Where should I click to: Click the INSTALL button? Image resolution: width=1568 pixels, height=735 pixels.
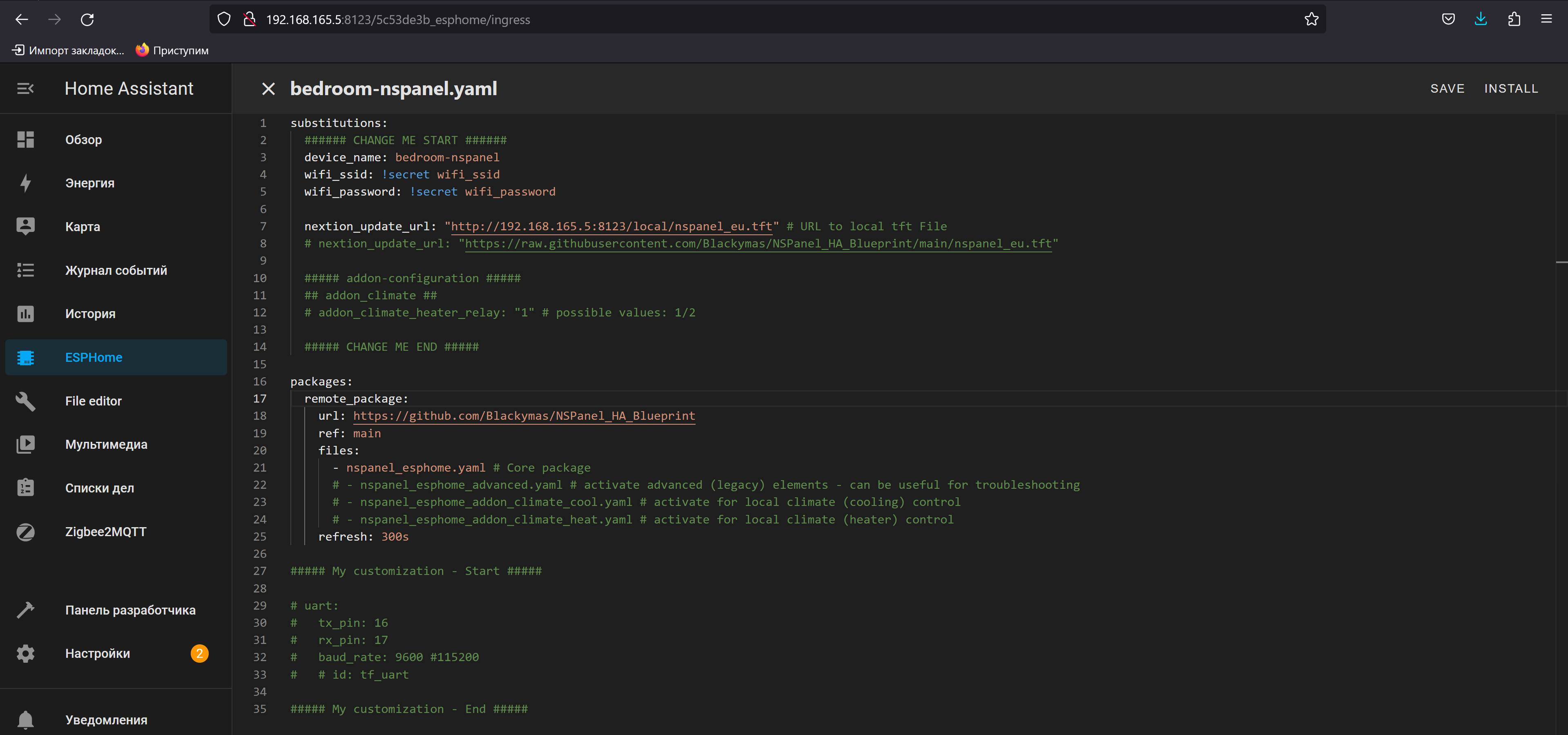(1511, 89)
